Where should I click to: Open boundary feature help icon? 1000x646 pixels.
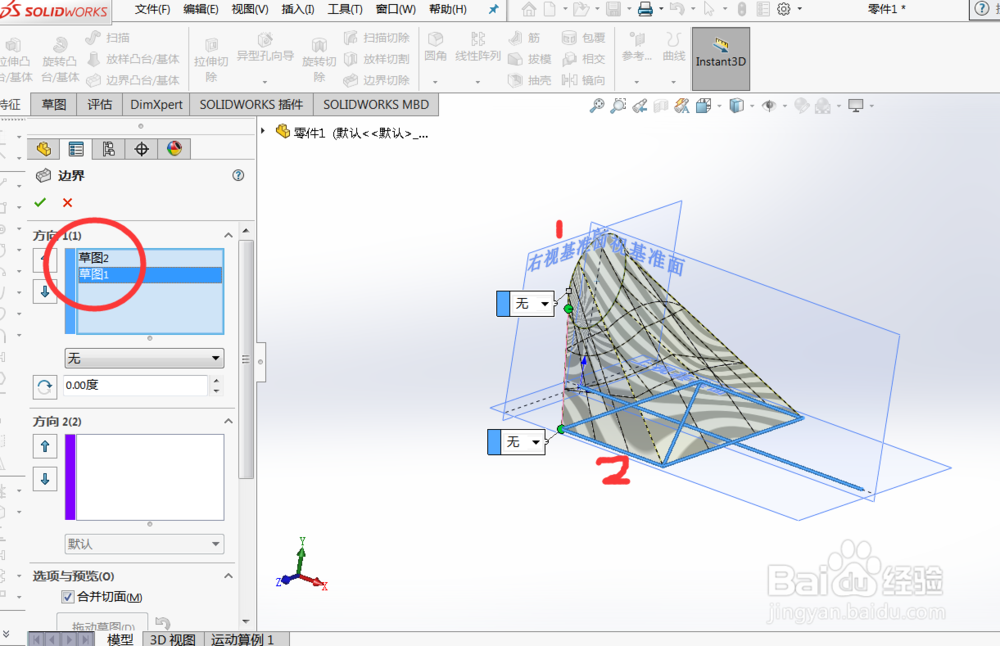click(x=238, y=175)
